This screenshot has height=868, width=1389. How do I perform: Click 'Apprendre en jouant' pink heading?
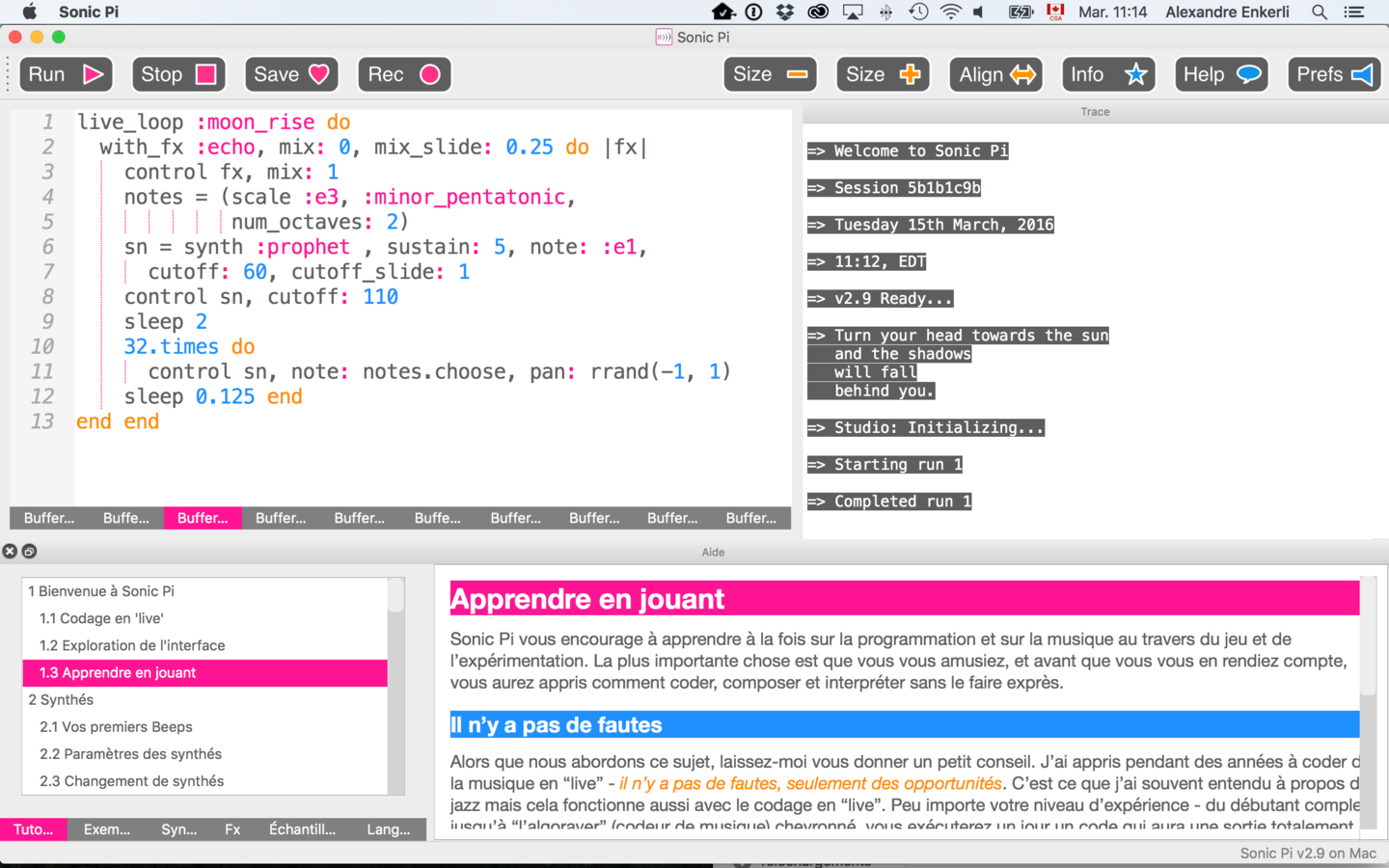coord(905,599)
